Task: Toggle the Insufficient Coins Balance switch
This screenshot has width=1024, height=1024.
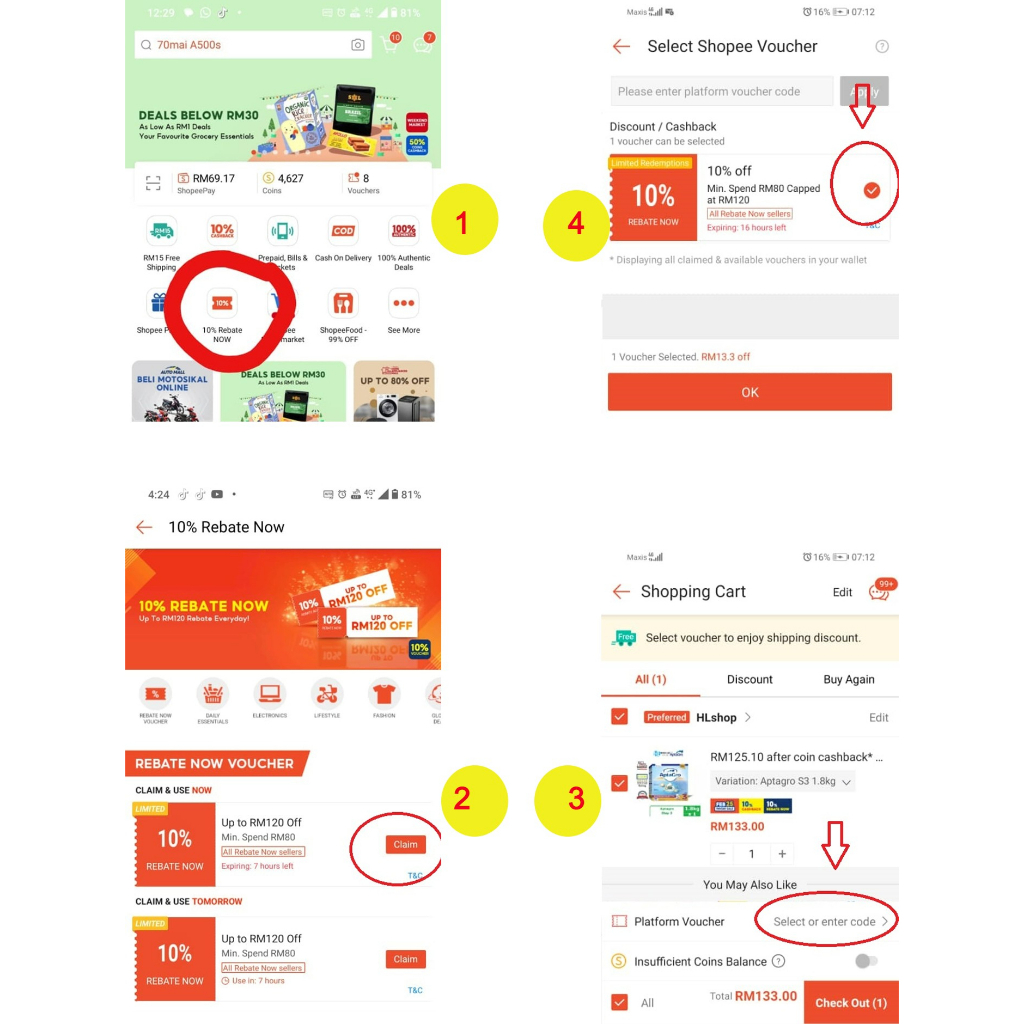Action: coord(866,961)
